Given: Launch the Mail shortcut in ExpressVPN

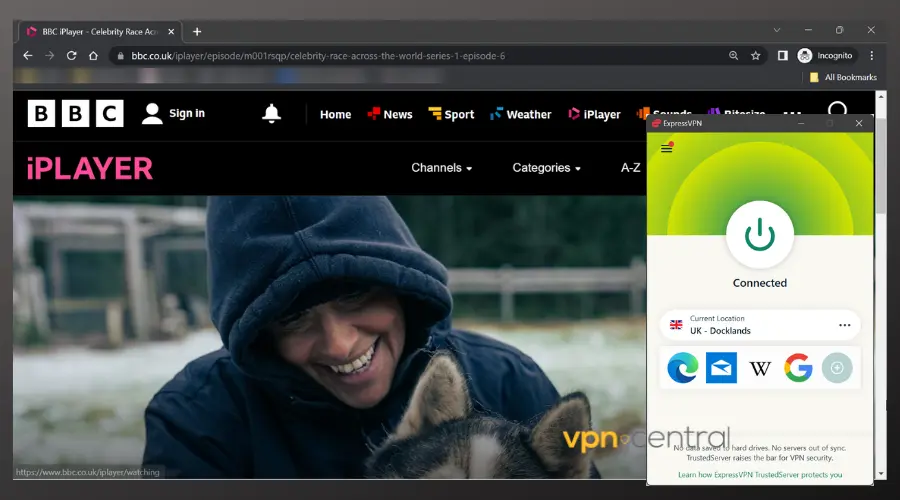Looking at the screenshot, I should pos(721,368).
